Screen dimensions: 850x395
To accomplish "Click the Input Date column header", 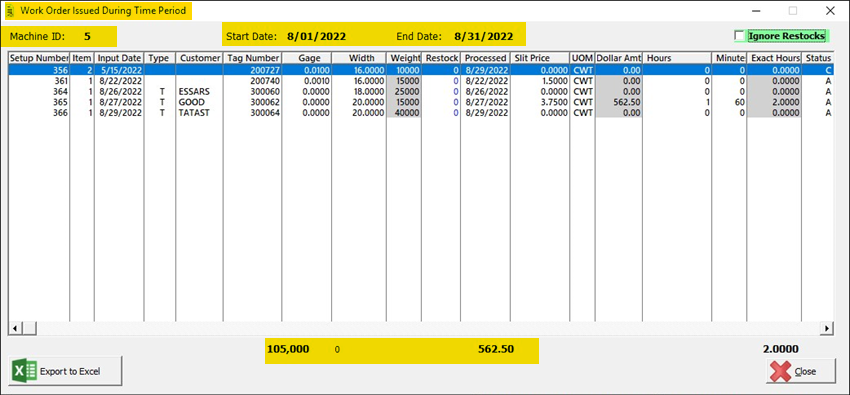I will pyautogui.click(x=119, y=58).
